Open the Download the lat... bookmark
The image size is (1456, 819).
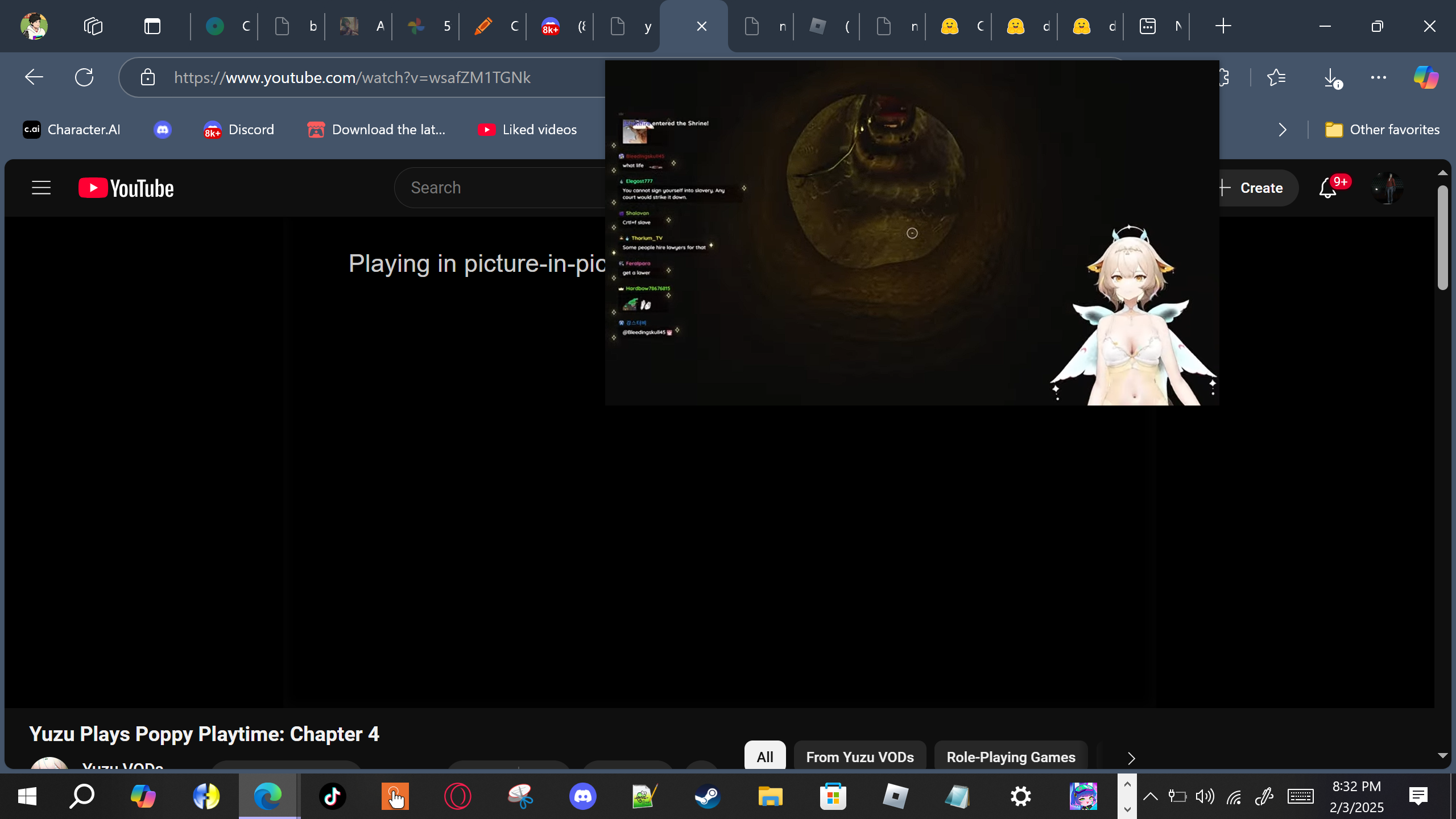pos(377,130)
